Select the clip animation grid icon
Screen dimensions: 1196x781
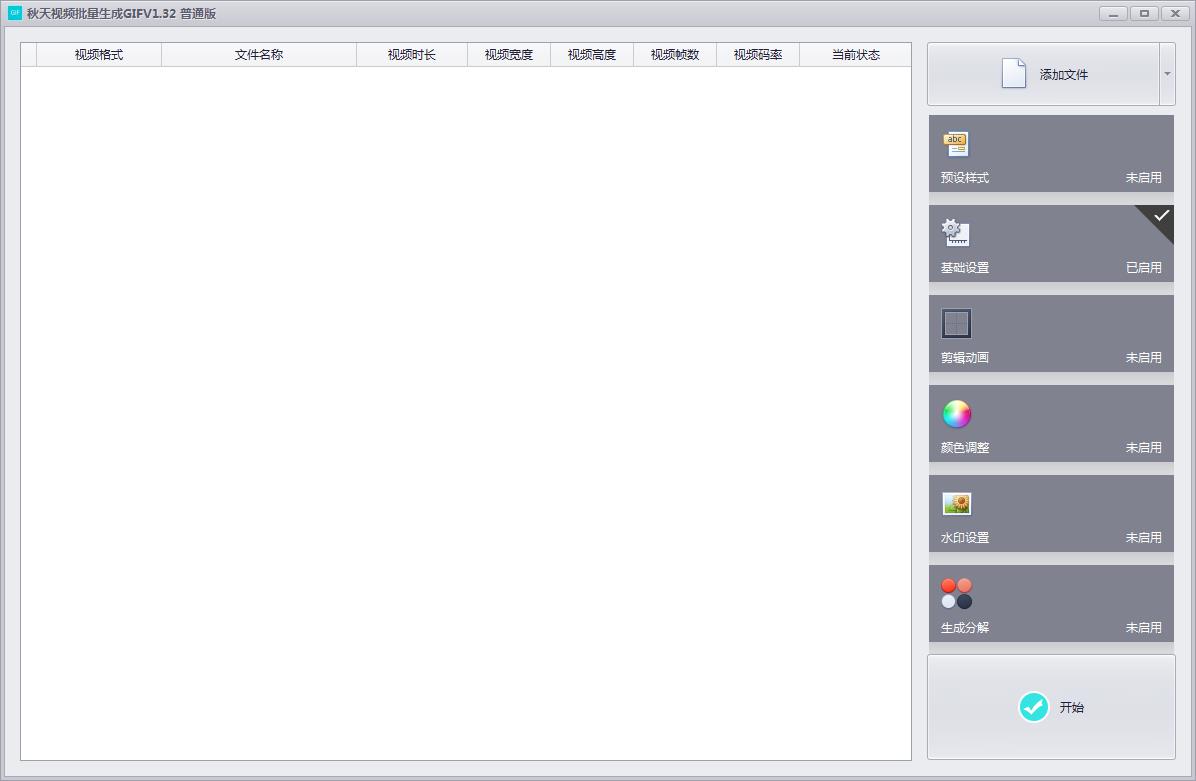pos(956,323)
